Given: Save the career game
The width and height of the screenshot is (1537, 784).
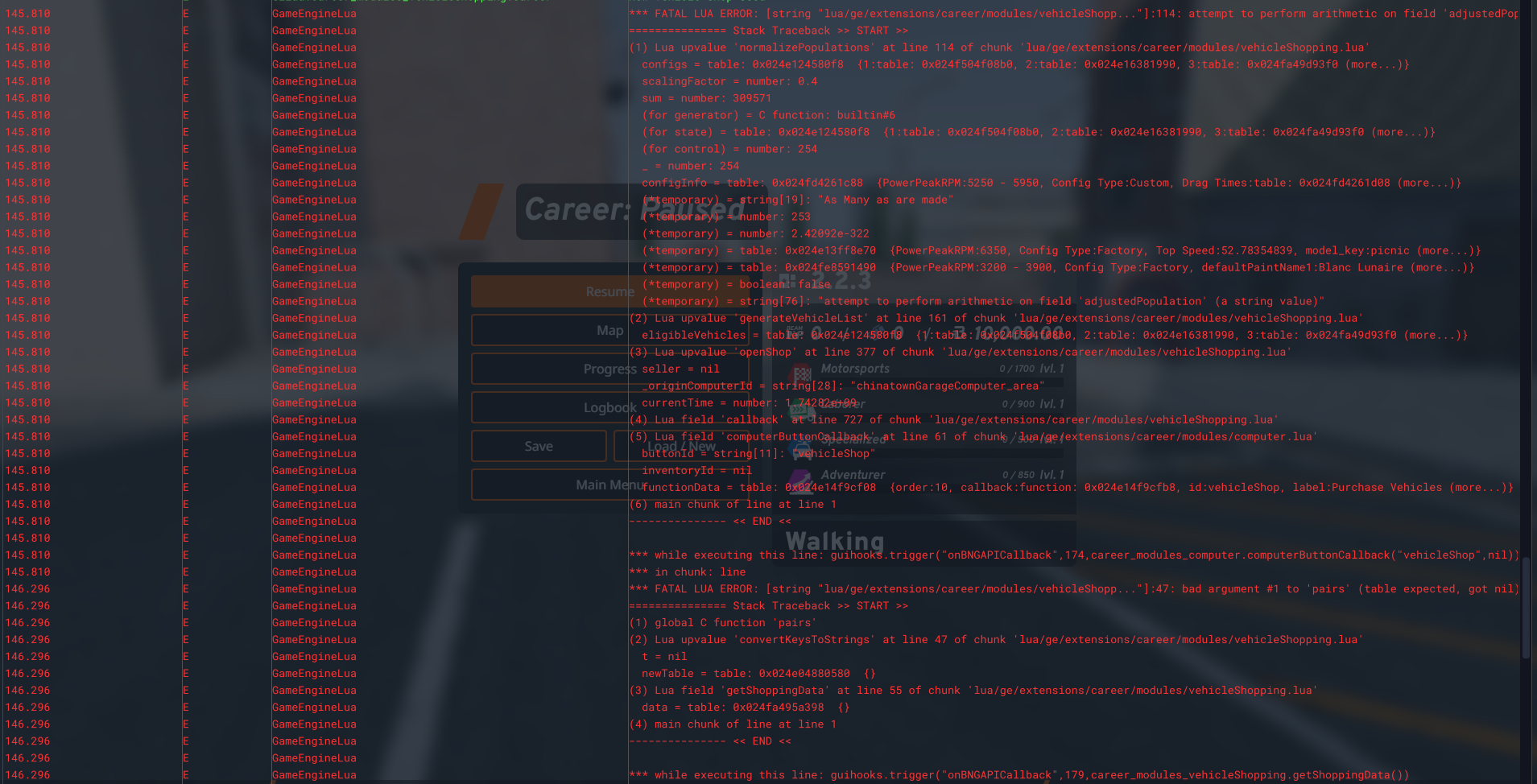Looking at the screenshot, I should (x=539, y=446).
